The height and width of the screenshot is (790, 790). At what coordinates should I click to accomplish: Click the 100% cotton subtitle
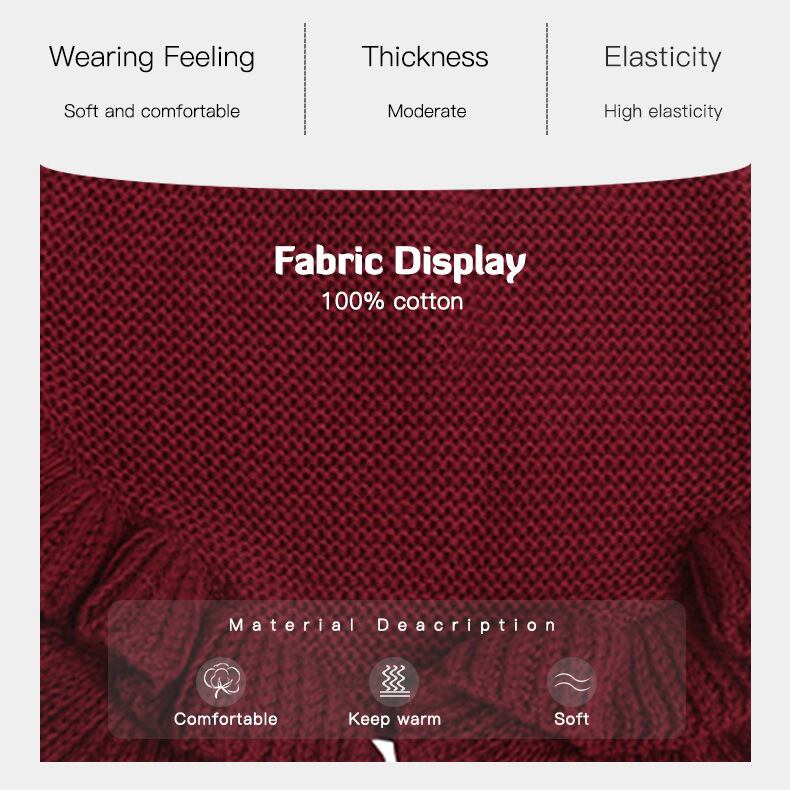coord(392,302)
